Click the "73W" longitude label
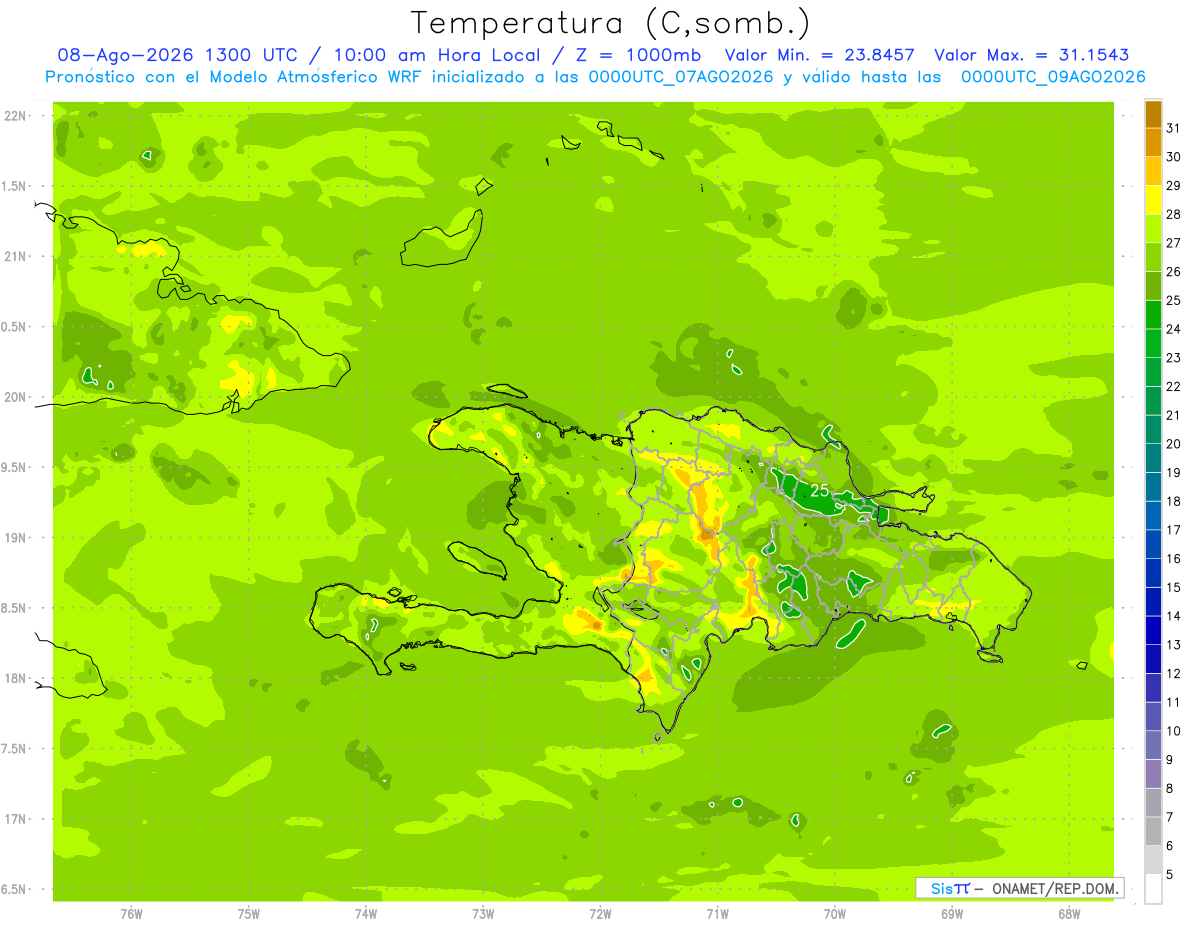This screenshot has height=927, width=1200. coord(483,914)
